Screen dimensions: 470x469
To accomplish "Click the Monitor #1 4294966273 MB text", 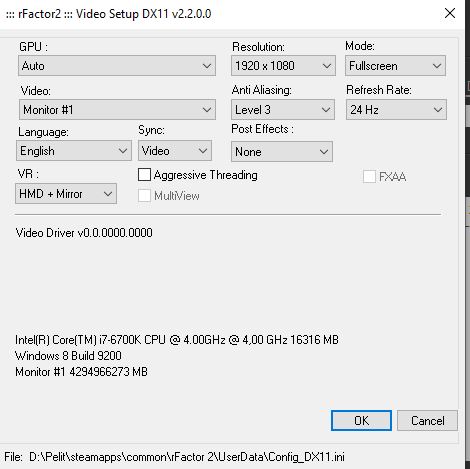I will tap(81, 372).
